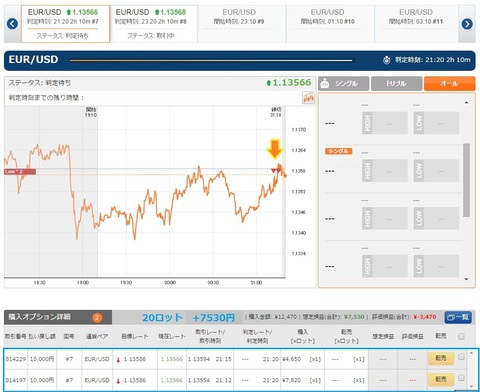The width and height of the screenshot is (480, 392).
Task: Click the +7530円 profit summary
Action: coord(214,318)
